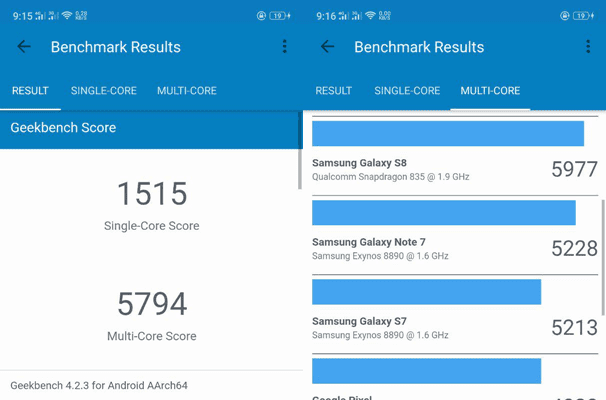Screen dimensions: 606x400
Task: Tap Wi-Fi status icon on left status bar
Action: tap(67, 15)
